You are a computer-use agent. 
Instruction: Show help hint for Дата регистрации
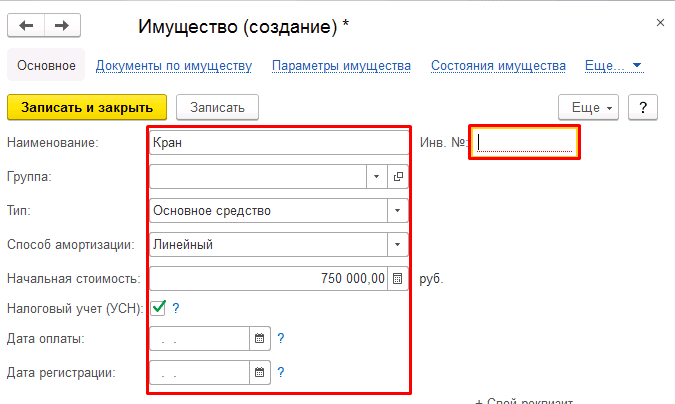tap(281, 373)
